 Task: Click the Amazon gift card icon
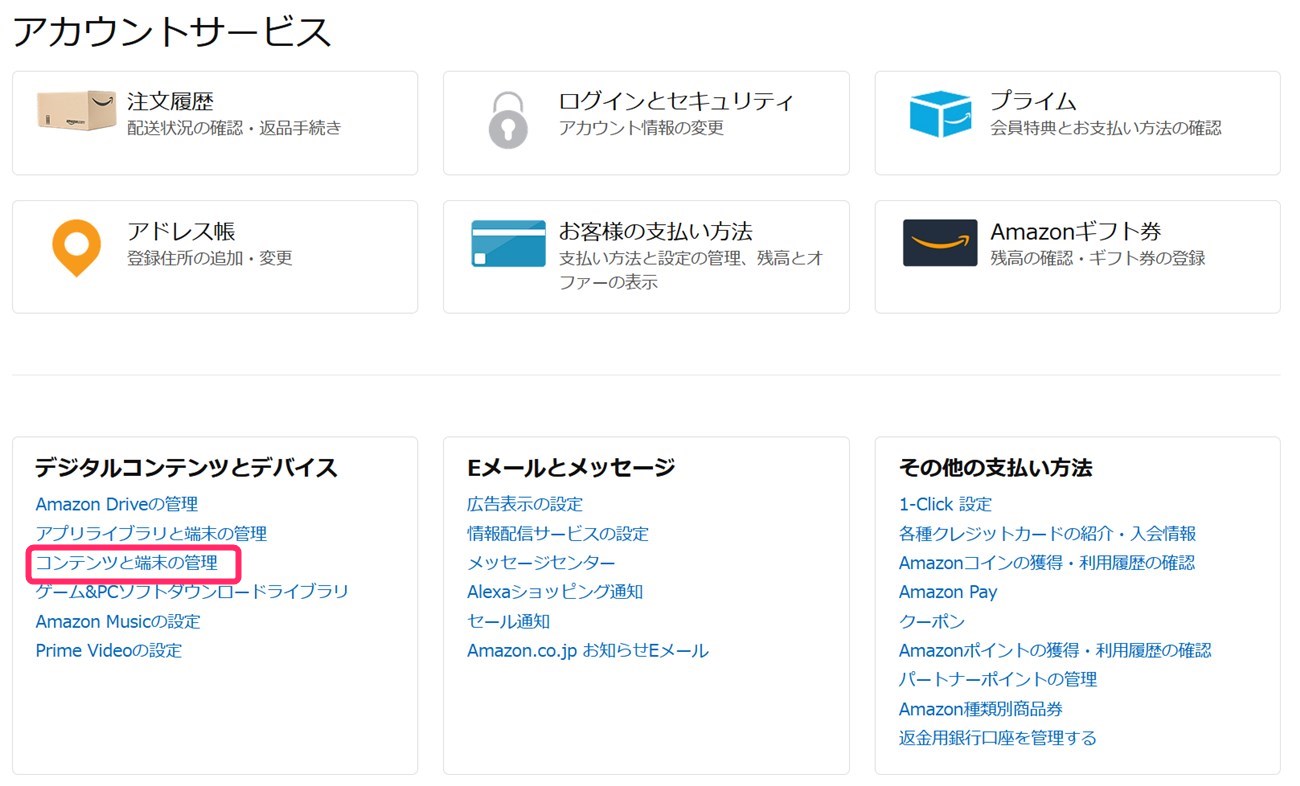[940, 243]
